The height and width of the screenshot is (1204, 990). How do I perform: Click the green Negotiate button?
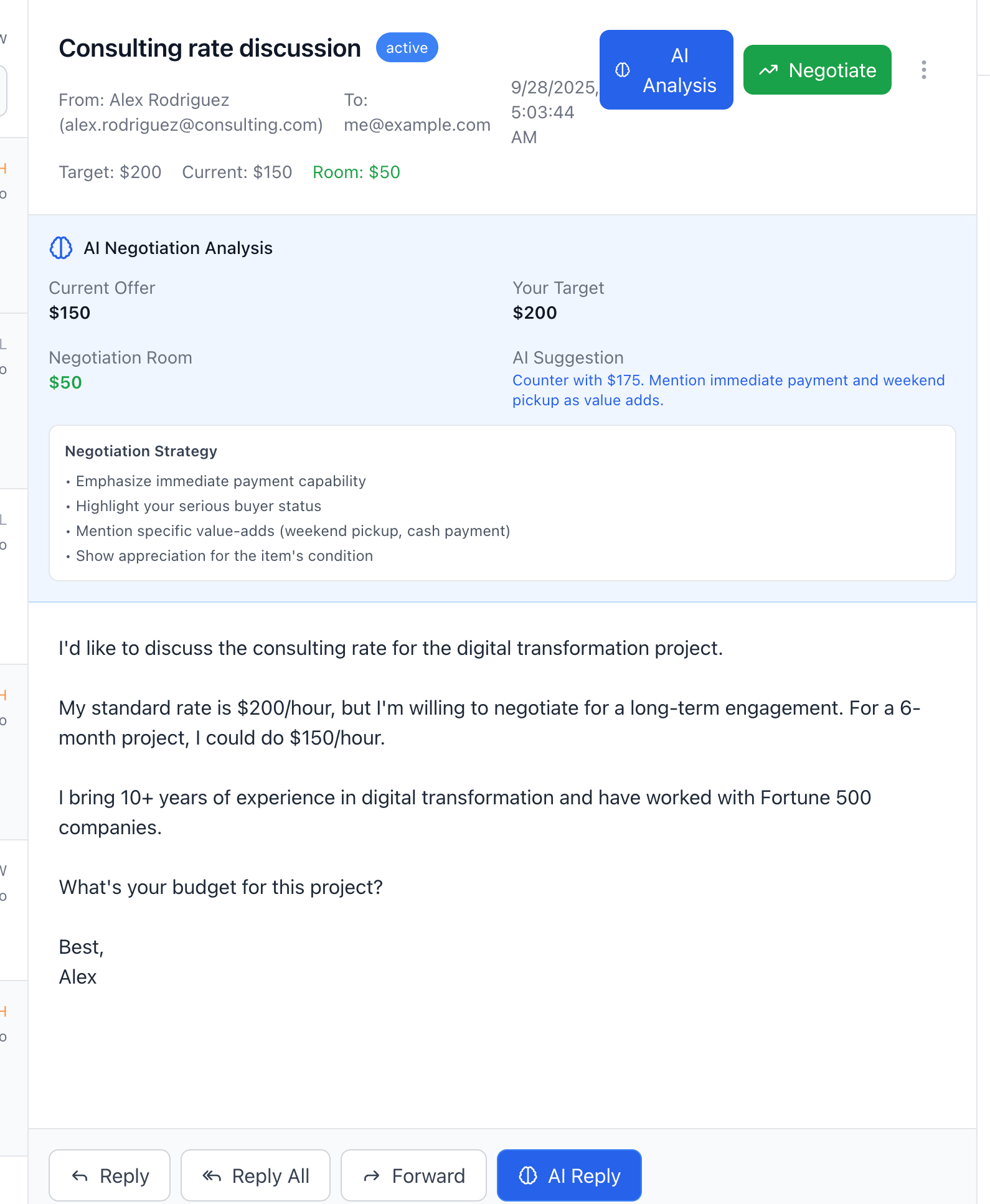(817, 70)
